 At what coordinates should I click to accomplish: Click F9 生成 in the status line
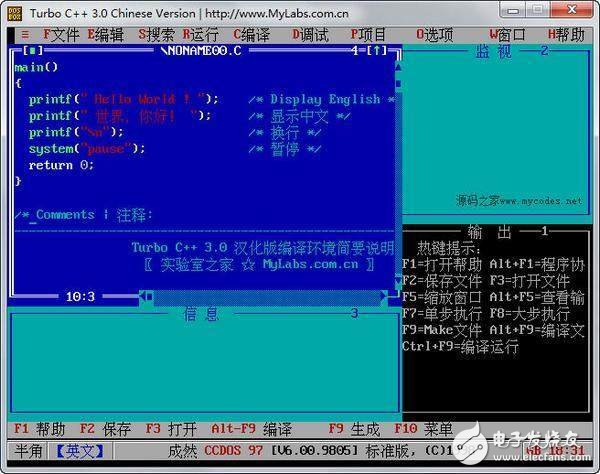click(x=354, y=429)
